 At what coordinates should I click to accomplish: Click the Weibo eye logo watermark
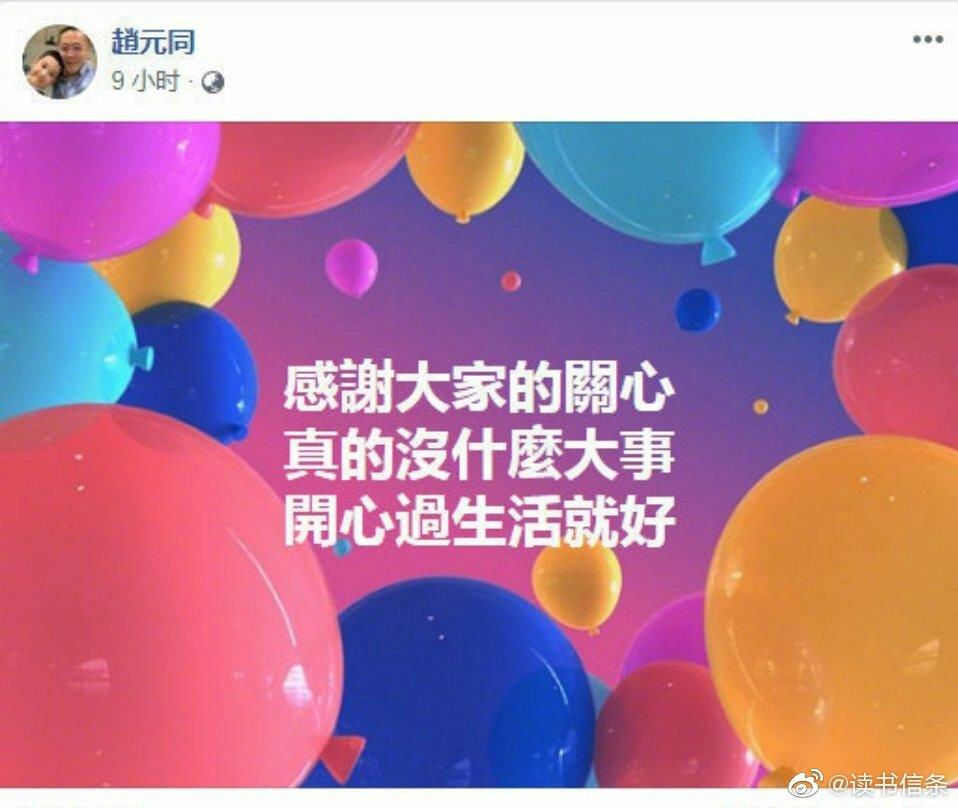click(x=806, y=784)
